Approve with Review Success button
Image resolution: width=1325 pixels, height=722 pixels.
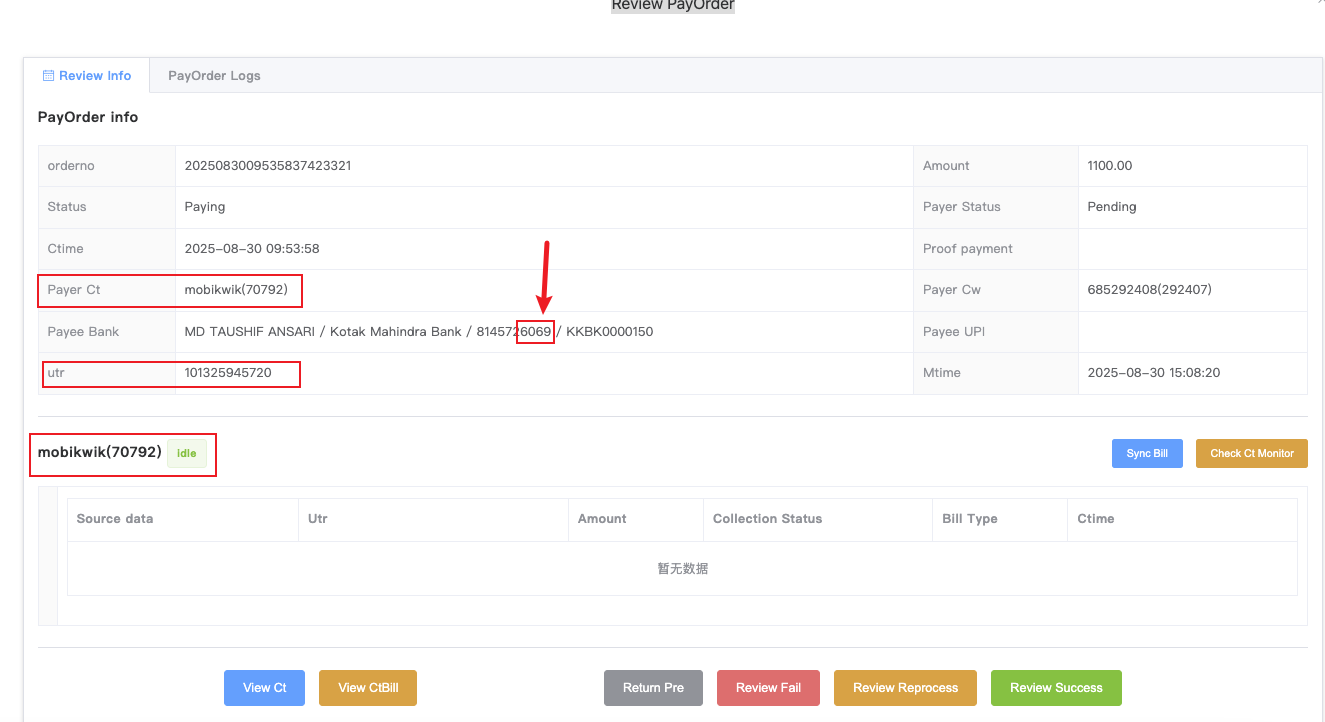click(x=1056, y=688)
